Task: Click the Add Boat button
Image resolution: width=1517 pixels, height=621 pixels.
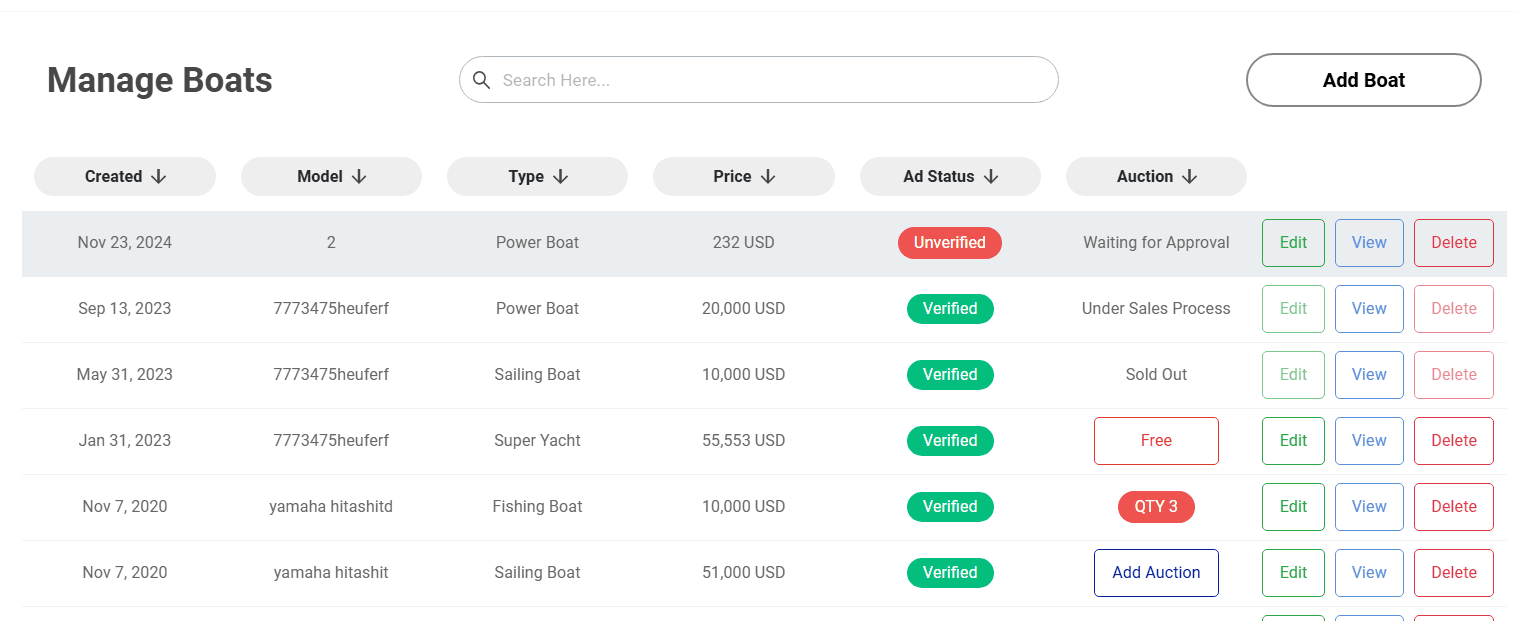Action: coord(1363,80)
